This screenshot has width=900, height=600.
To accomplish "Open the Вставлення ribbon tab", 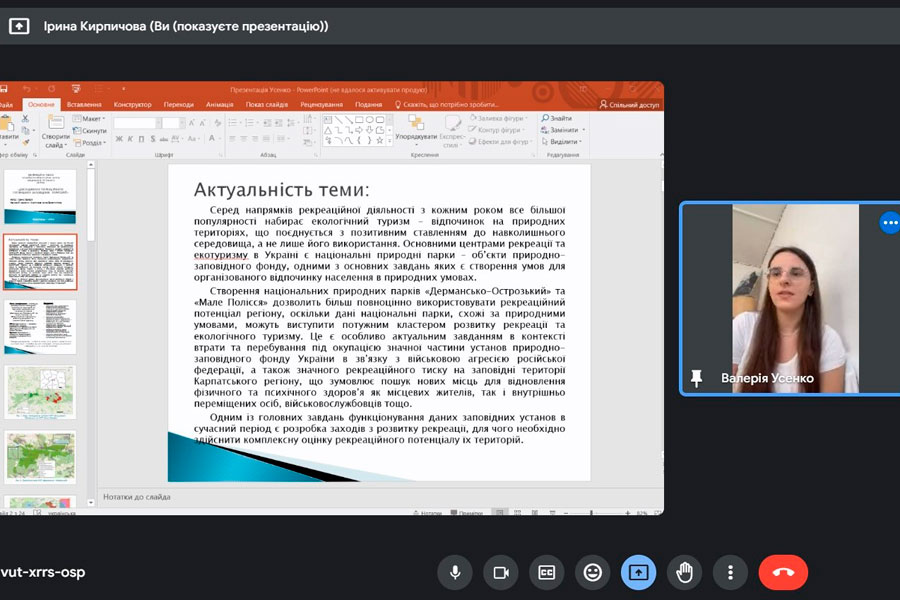I will [84, 104].
